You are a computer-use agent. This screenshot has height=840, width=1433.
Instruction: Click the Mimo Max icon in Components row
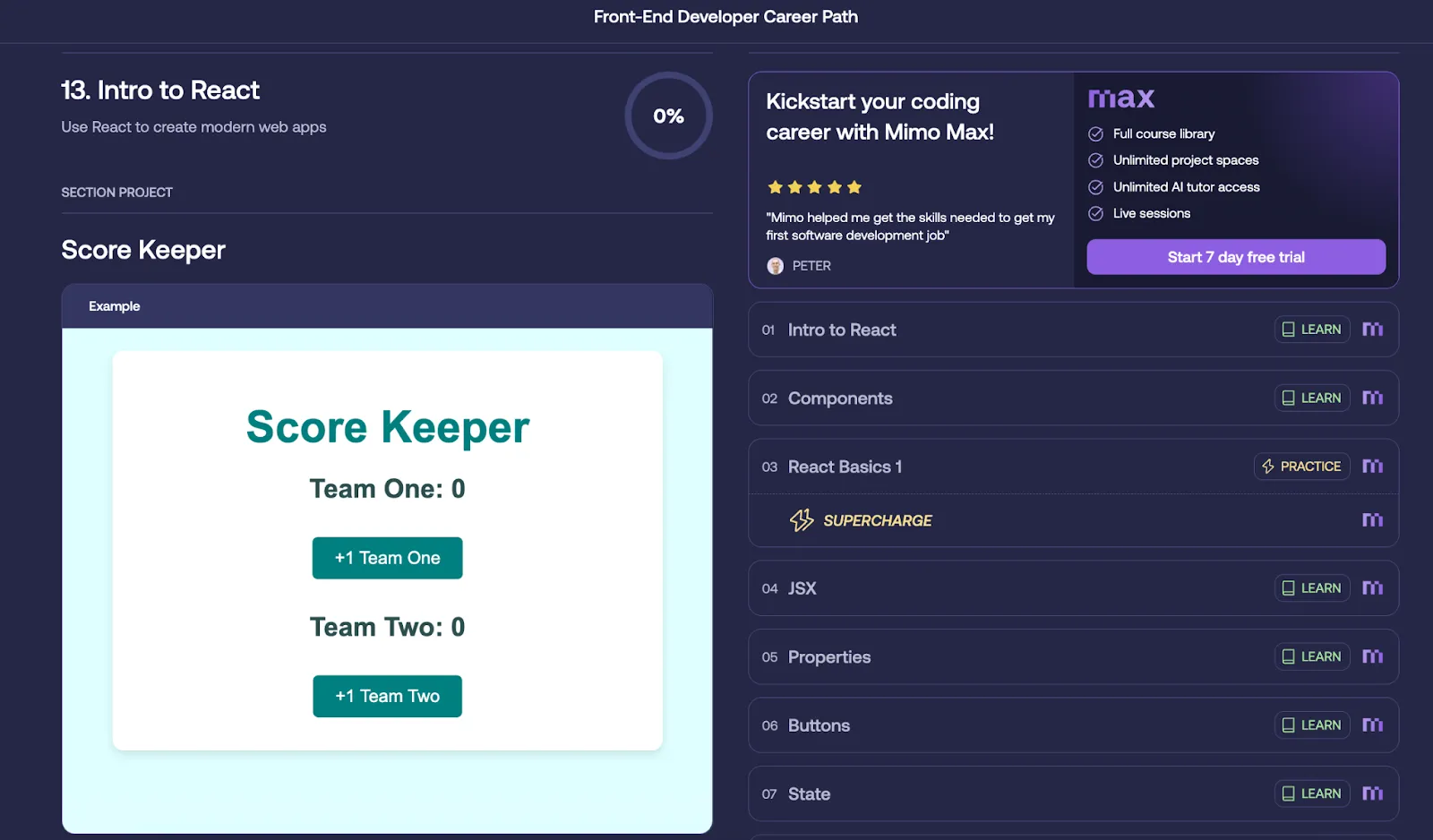point(1372,398)
